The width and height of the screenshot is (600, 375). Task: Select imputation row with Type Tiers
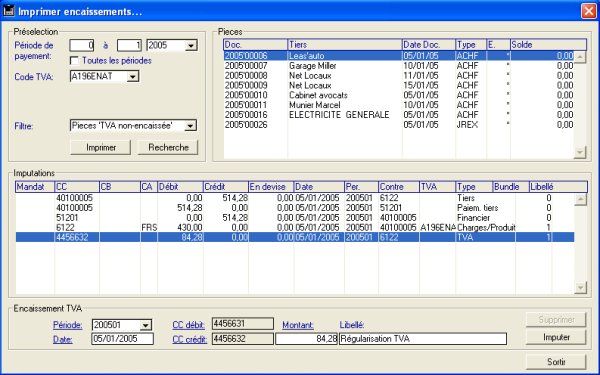295,198
